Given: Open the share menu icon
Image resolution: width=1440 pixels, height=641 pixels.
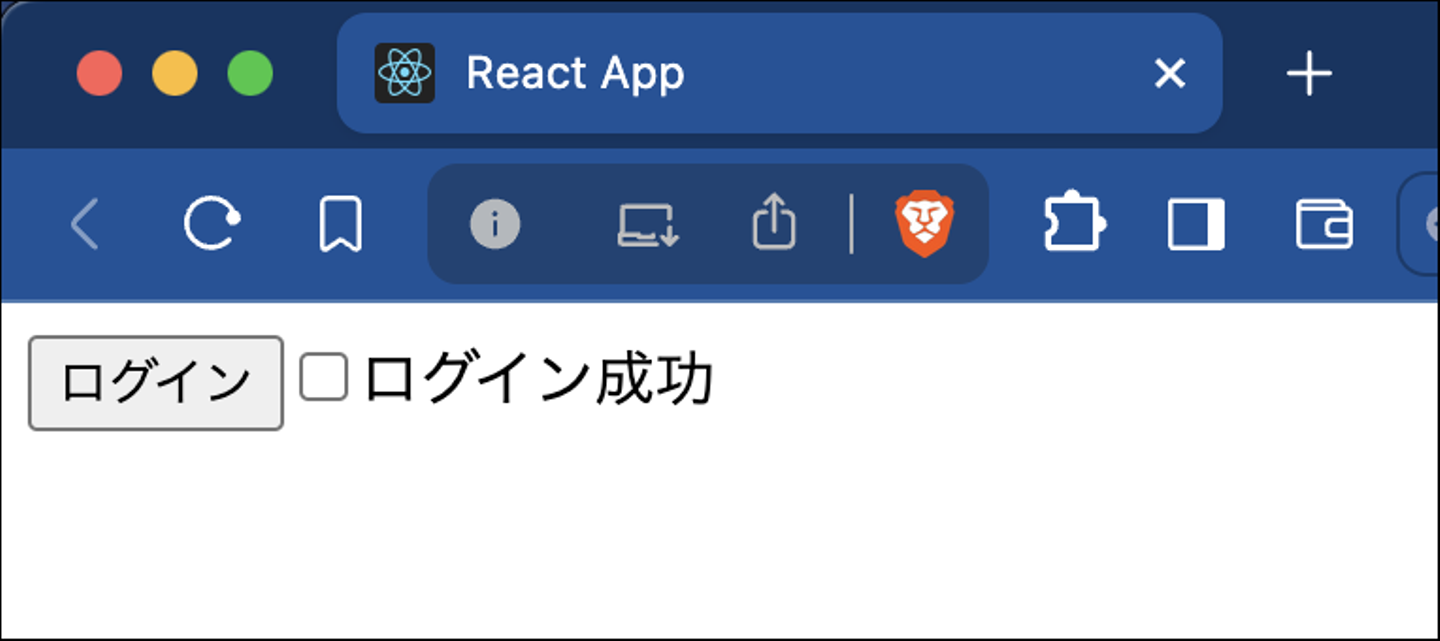Looking at the screenshot, I should point(774,222).
